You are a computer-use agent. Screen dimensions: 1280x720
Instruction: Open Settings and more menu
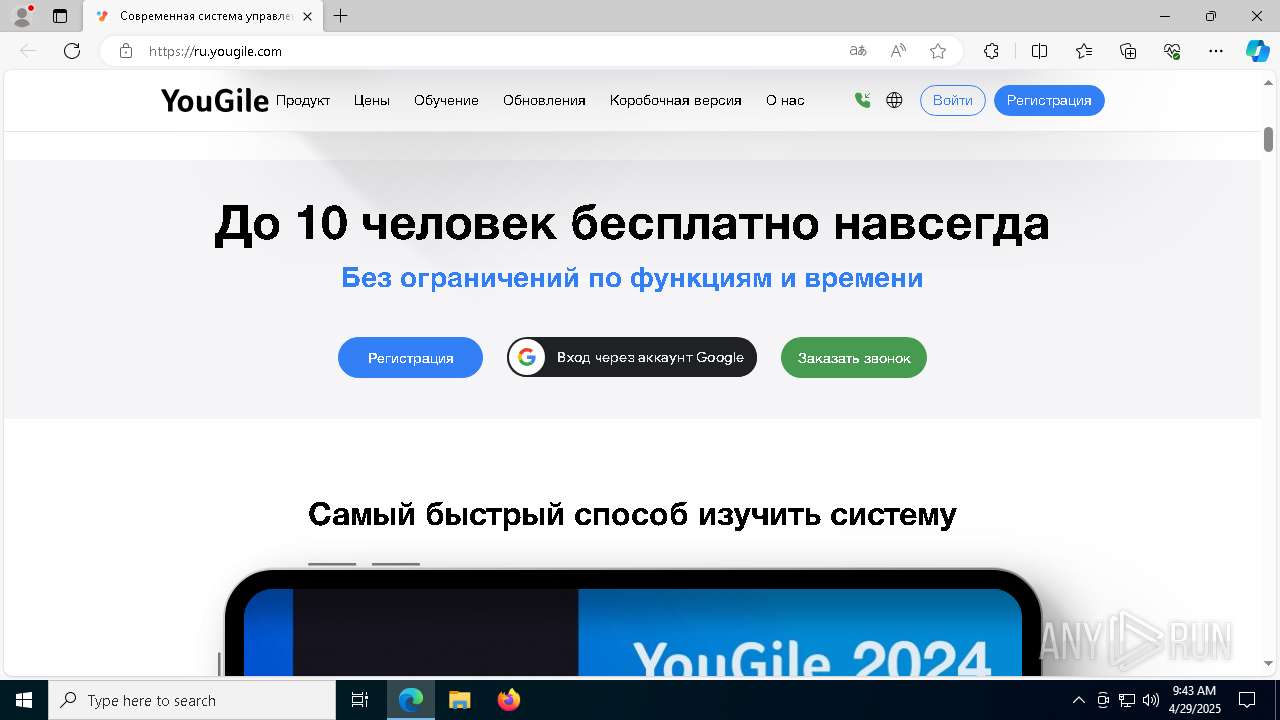click(x=1216, y=51)
